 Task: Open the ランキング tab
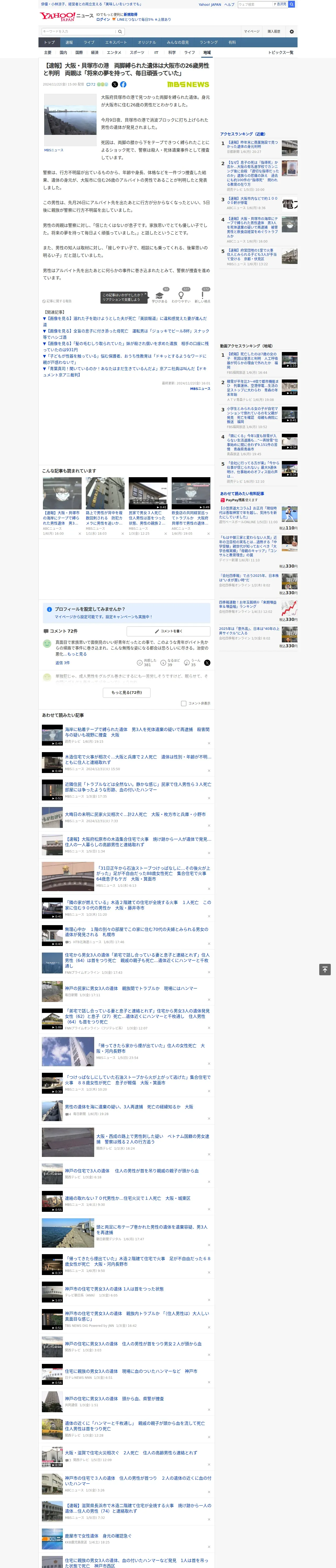[x=209, y=43]
